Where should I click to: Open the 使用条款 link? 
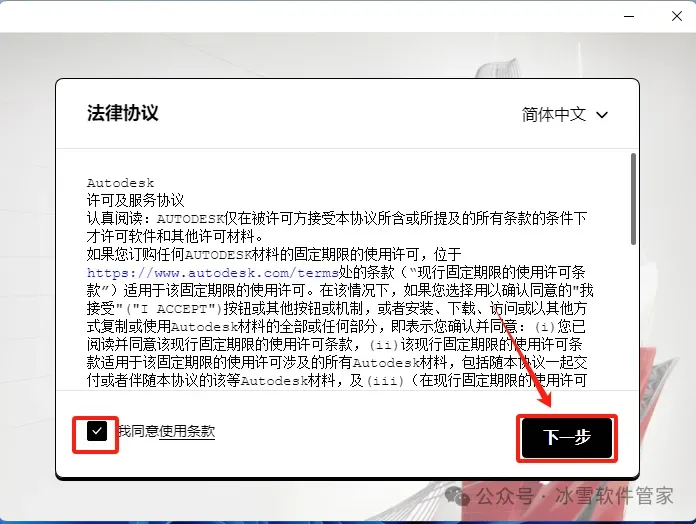[x=187, y=431]
